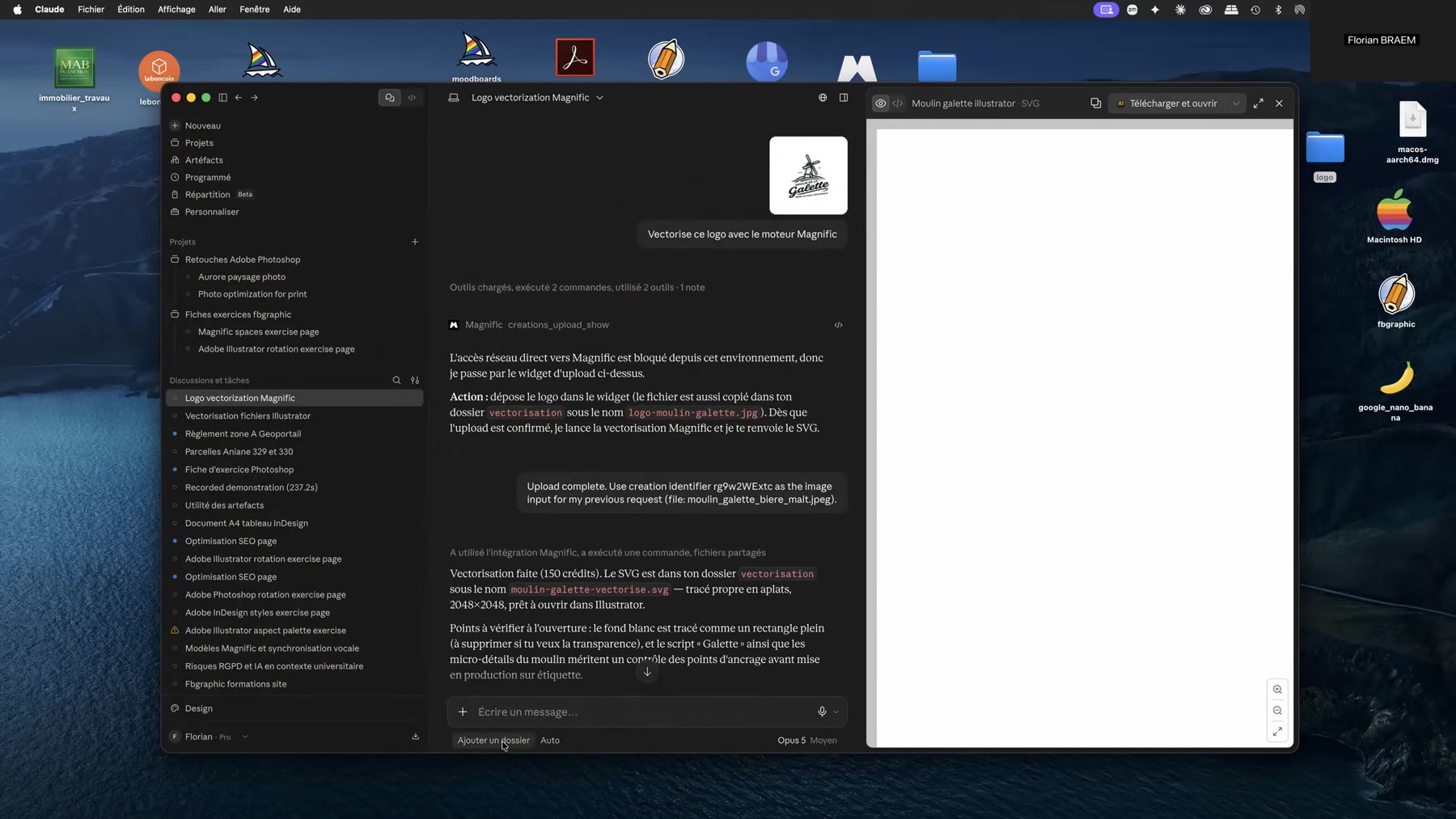Close the Moulin galette illustrator artifact panel

[x=1280, y=103]
